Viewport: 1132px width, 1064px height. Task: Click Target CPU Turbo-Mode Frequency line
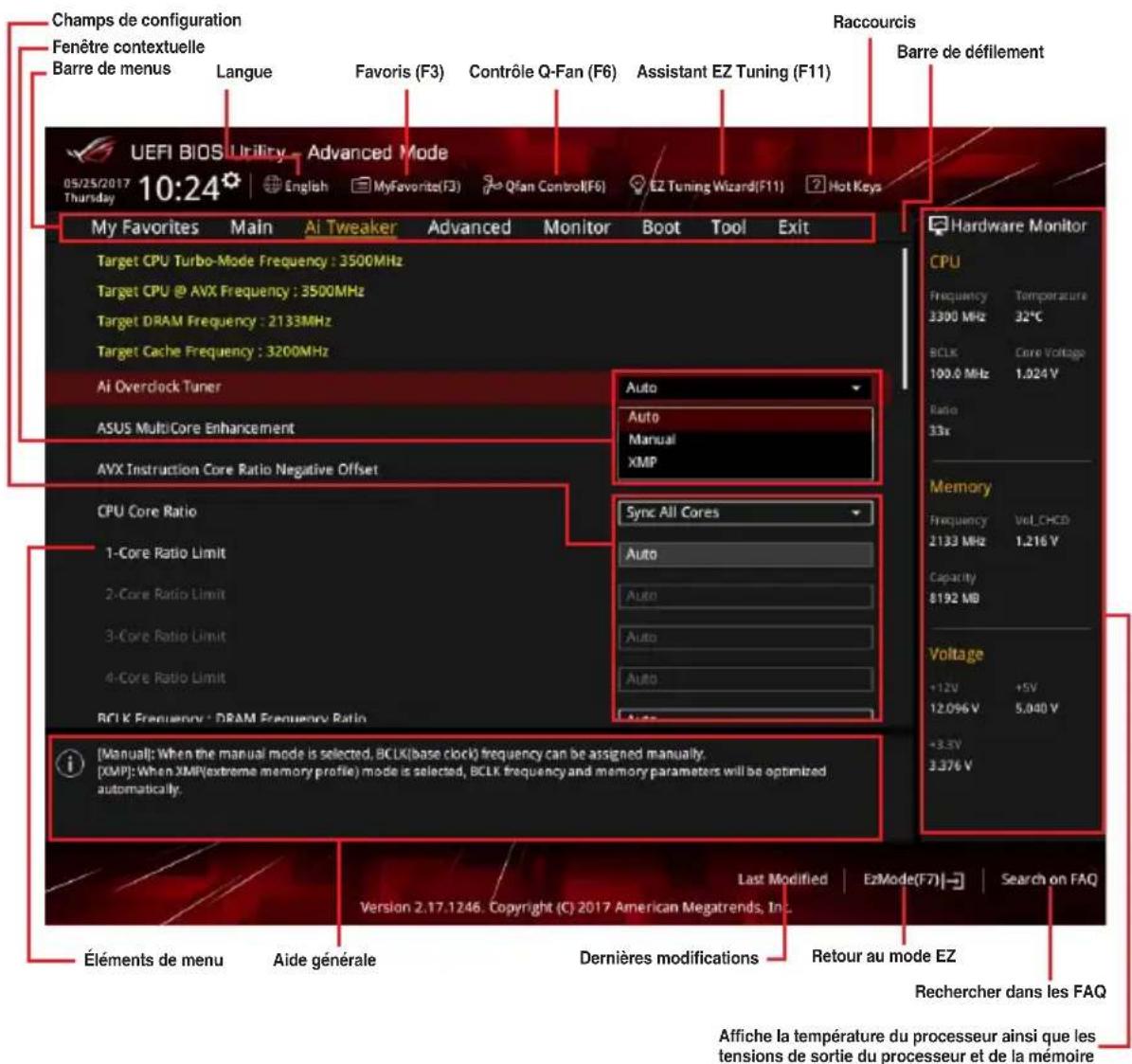(x=250, y=261)
